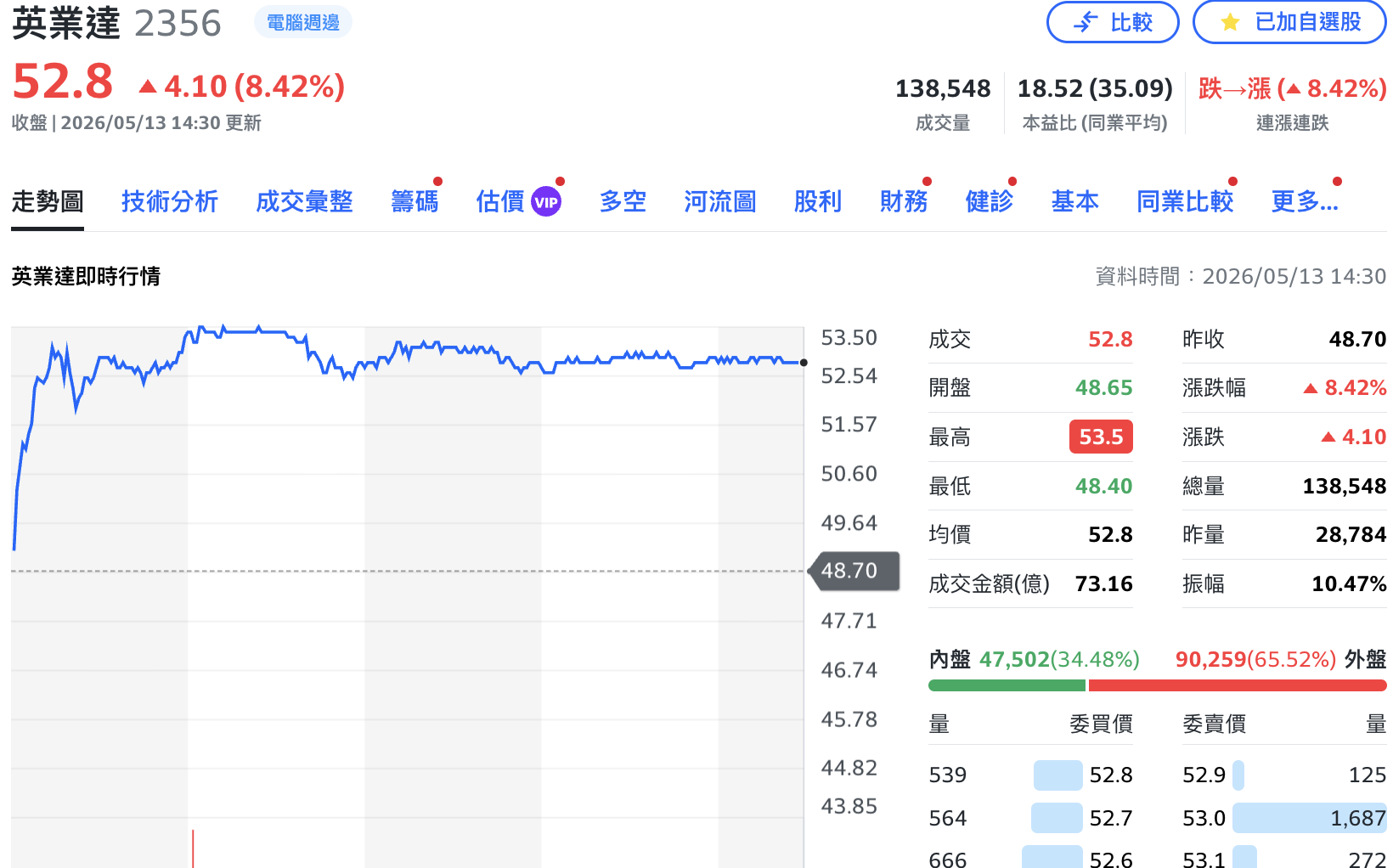The image size is (1393, 868).
Task: Click the compare arrows icon
Action: [x=1086, y=23]
